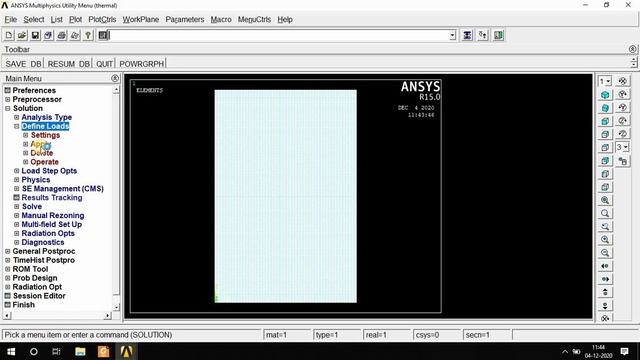This screenshot has width=640, height=360.
Task: Select the Front View icon
Action: click(x=605, y=121)
